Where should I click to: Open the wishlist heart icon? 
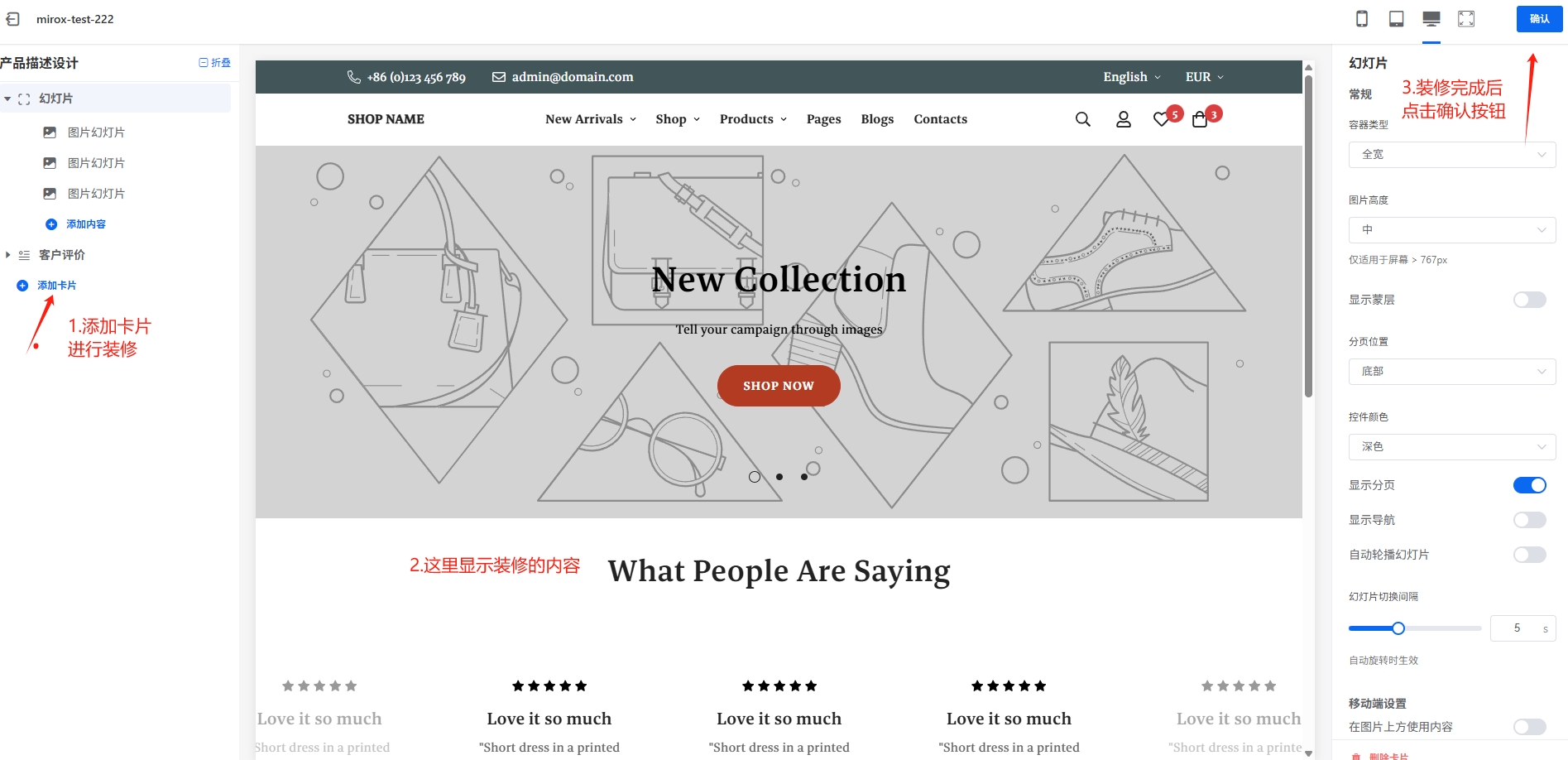[x=1162, y=119]
